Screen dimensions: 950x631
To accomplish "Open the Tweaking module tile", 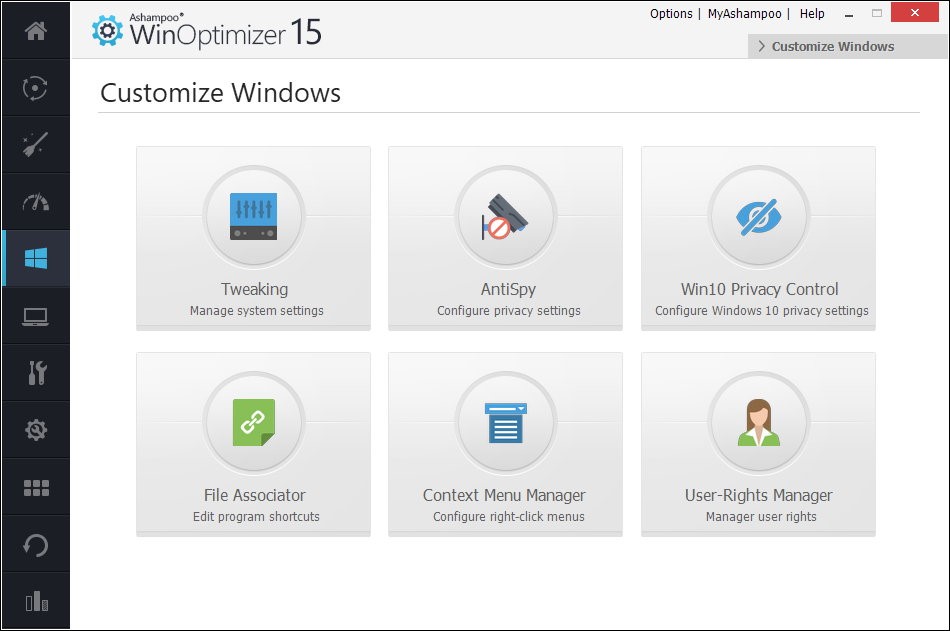I will click(253, 238).
